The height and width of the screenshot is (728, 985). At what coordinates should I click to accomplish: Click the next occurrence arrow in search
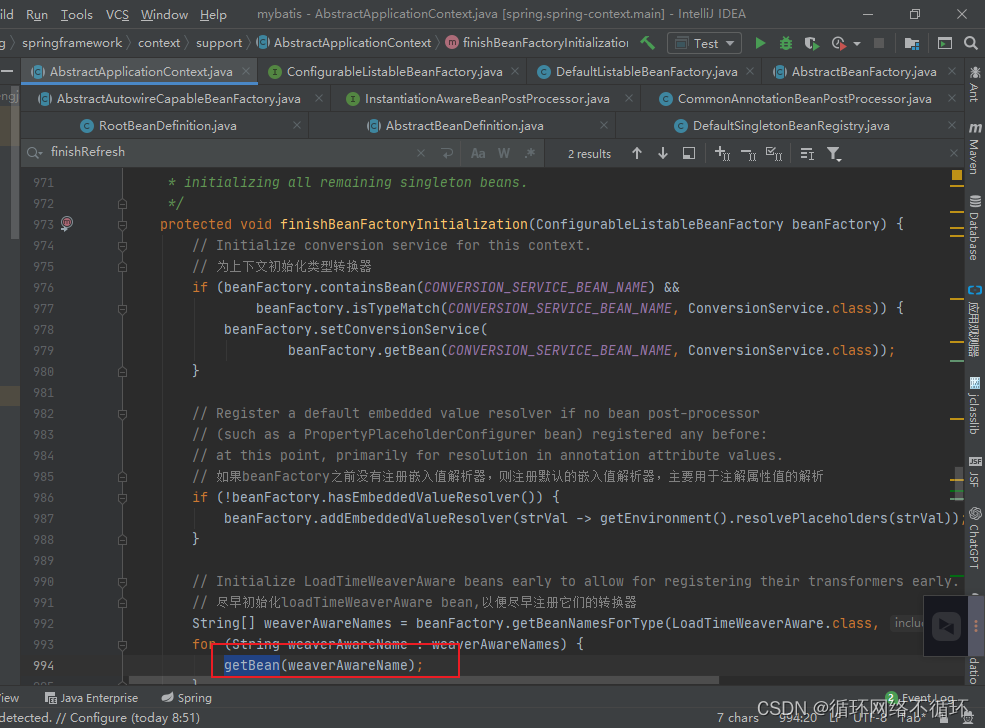[x=662, y=152]
